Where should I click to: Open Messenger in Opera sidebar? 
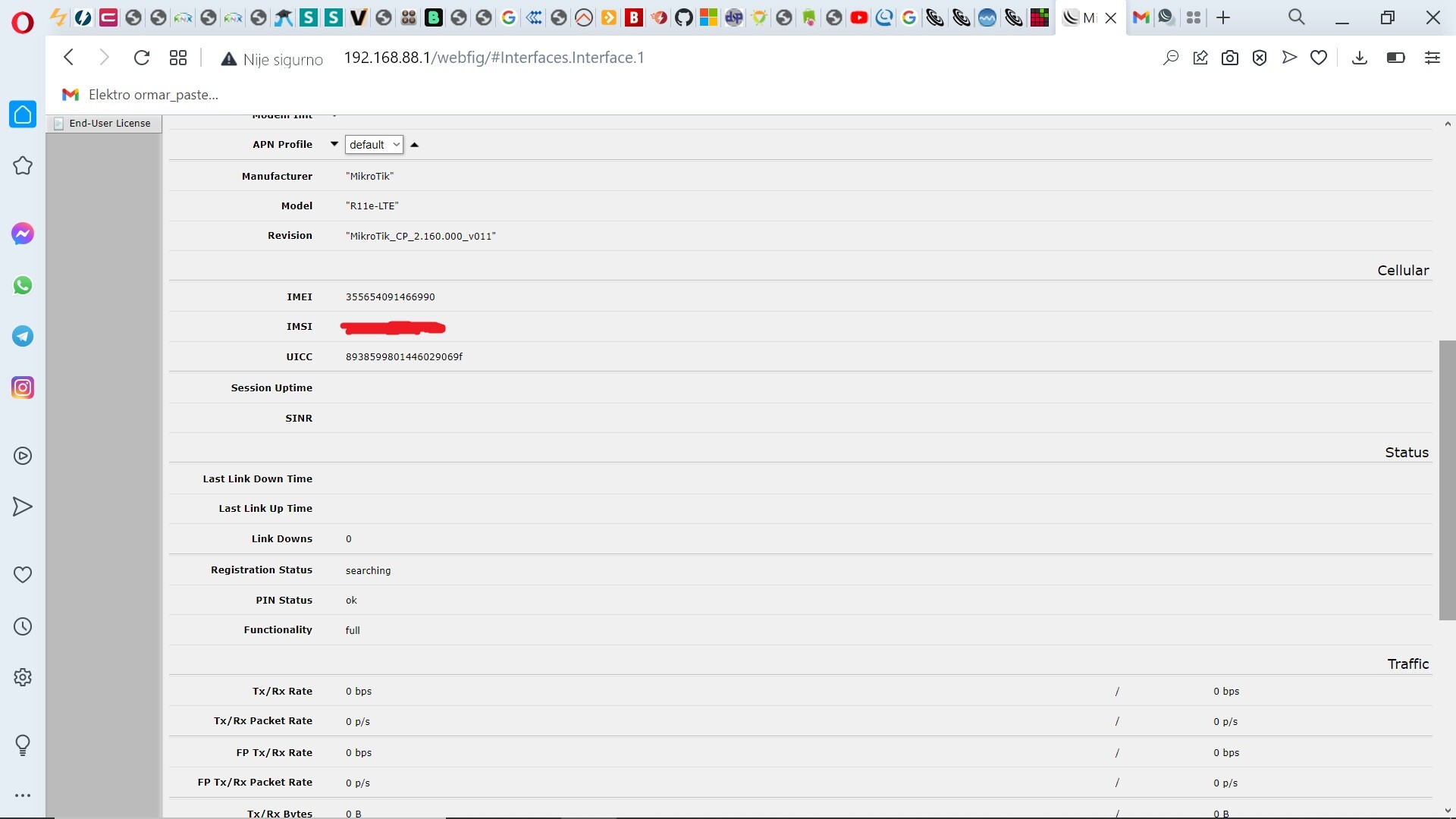(23, 234)
